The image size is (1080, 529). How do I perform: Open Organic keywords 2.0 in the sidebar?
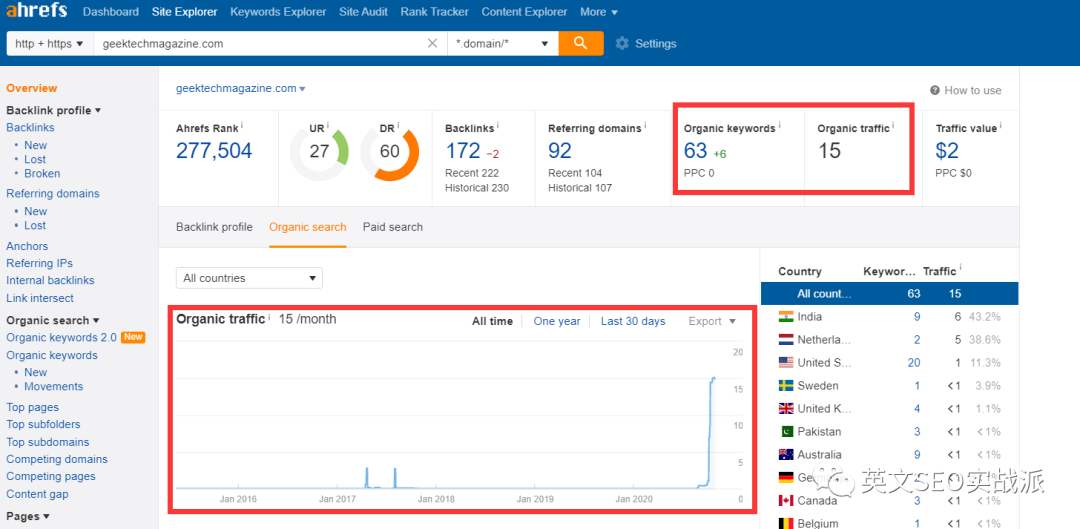click(61, 338)
